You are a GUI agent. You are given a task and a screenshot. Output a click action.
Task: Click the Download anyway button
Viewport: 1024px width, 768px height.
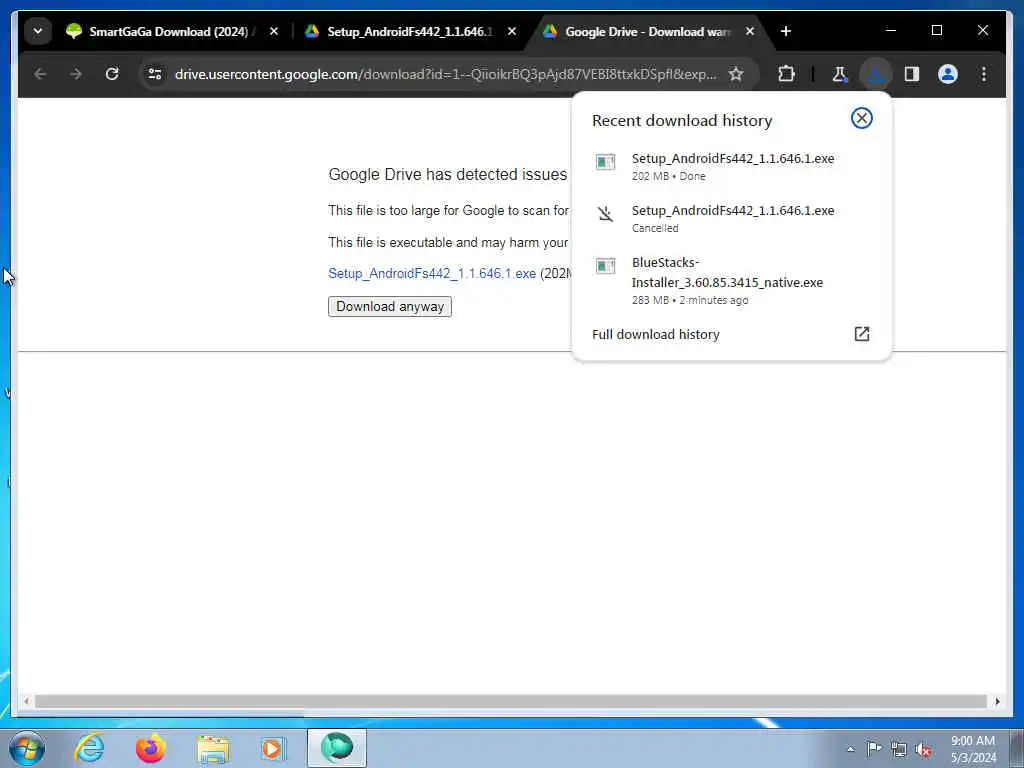[x=390, y=306]
